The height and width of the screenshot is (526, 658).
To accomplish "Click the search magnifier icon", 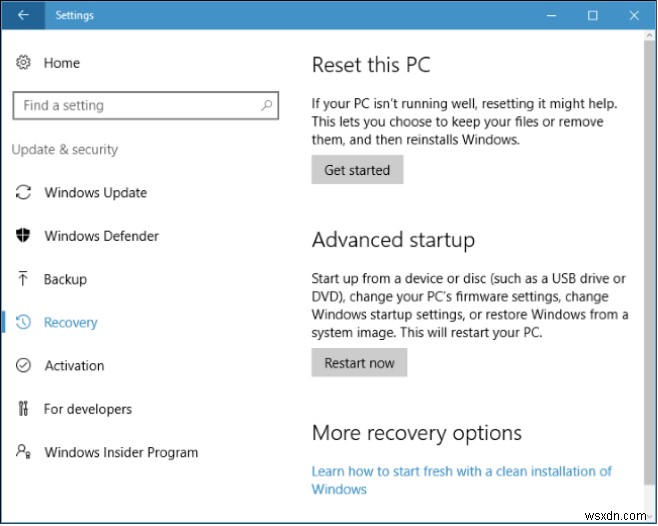I will click(x=266, y=105).
